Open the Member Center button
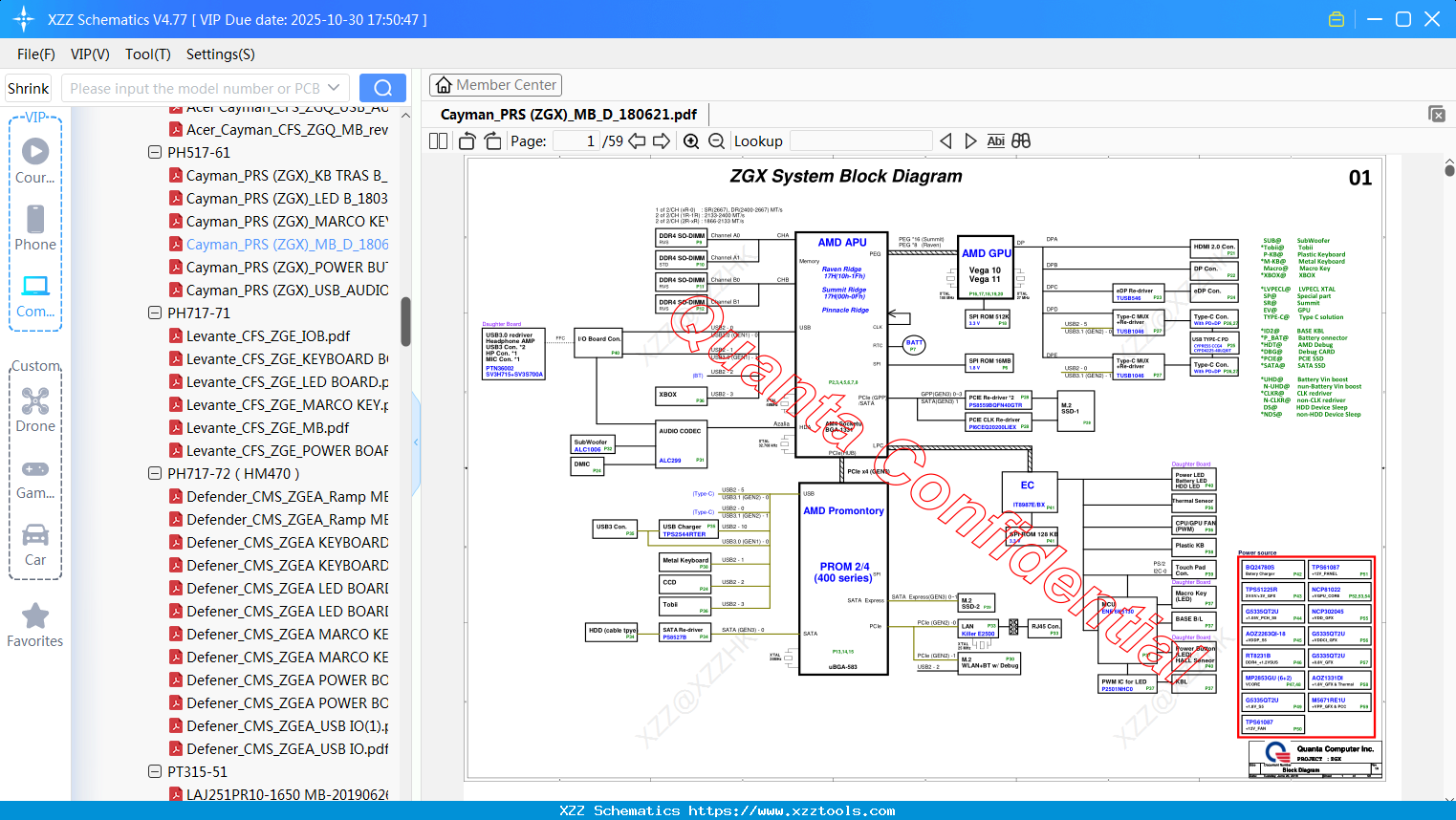Screen dimensions: 1456x820 point(495,85)
